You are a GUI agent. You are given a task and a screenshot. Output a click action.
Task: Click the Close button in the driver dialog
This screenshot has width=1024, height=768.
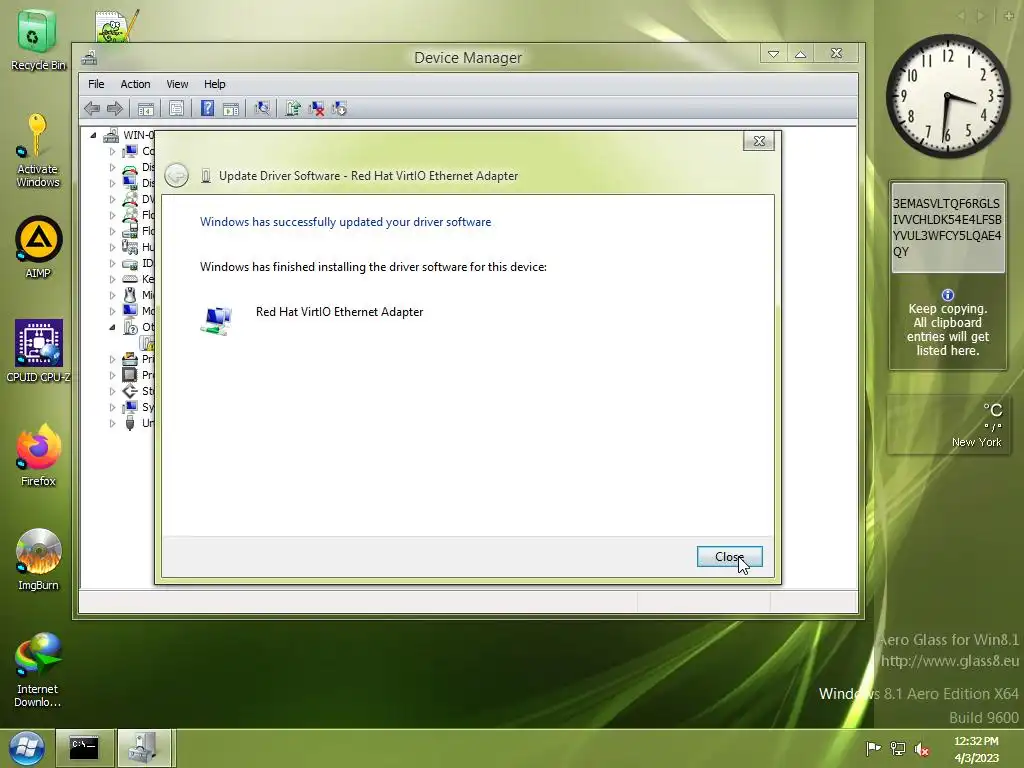[x=729, y=556]
